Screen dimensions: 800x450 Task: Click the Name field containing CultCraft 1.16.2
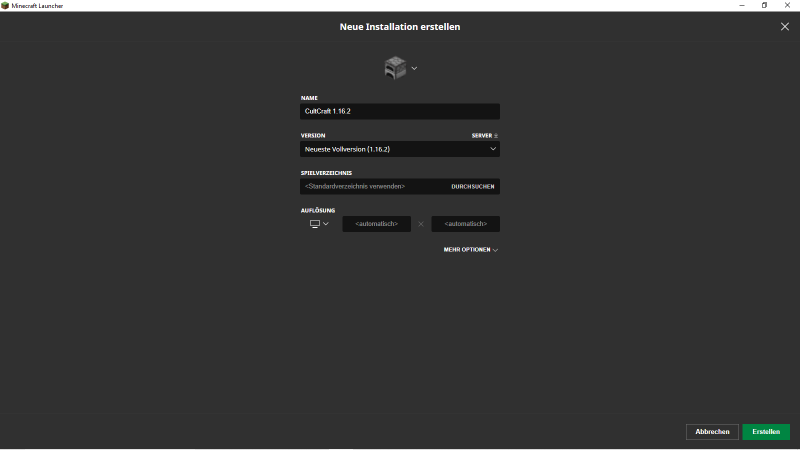(399, 112)
